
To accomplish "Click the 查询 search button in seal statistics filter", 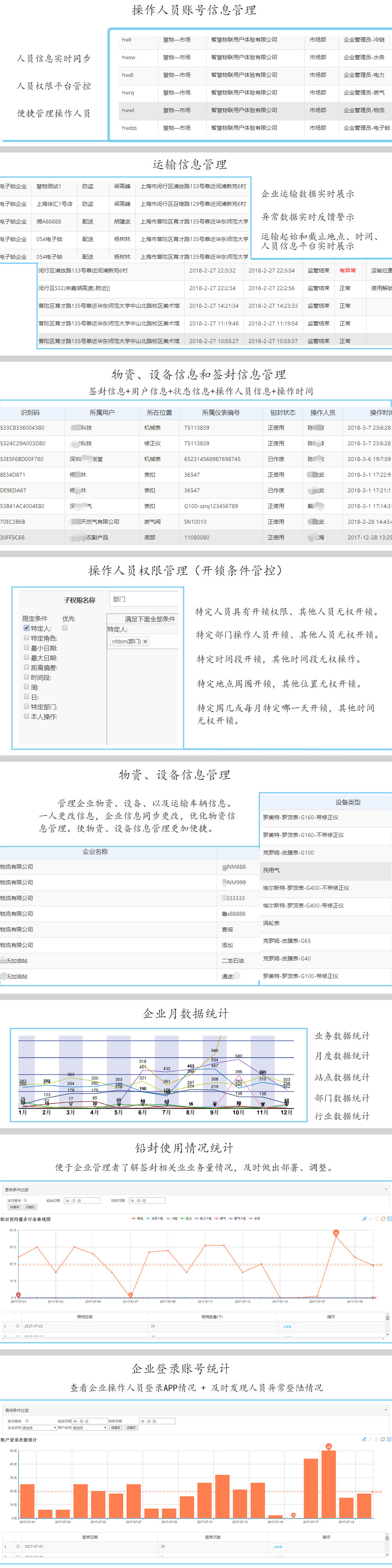I will (x=14, y=1207).
